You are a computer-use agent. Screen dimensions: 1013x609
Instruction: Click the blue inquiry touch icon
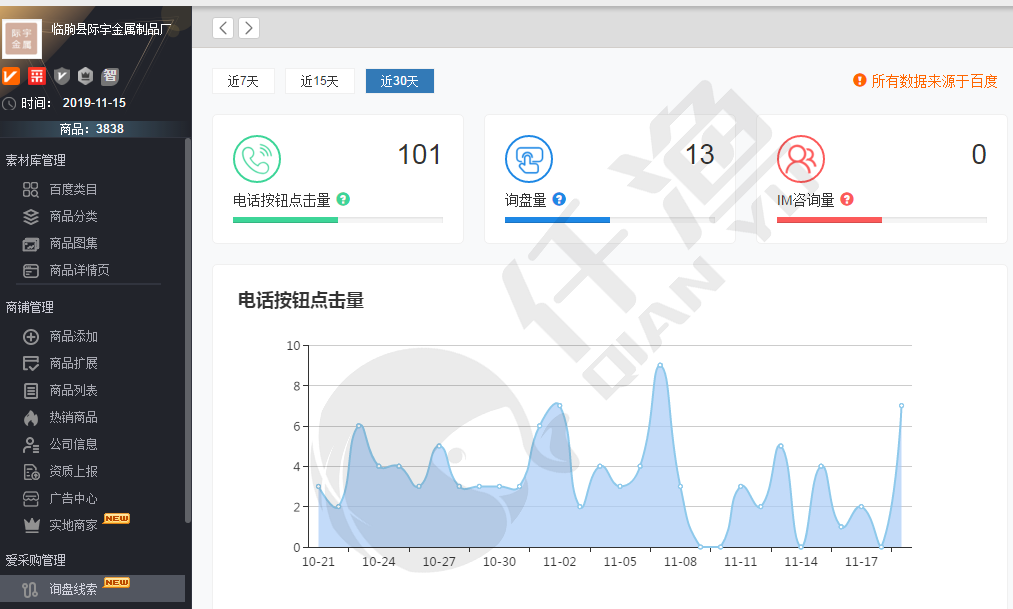[529, 159]
